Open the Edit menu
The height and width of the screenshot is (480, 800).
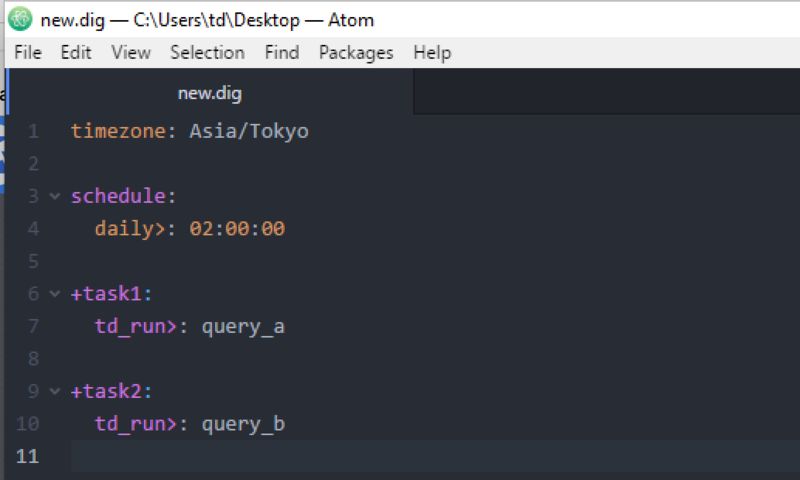(76, 53)
